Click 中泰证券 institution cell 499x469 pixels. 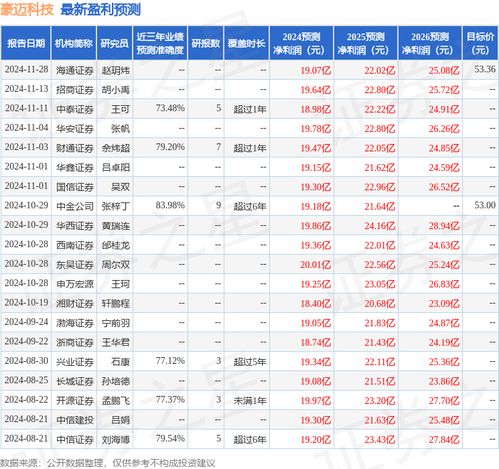click(75, 109)
